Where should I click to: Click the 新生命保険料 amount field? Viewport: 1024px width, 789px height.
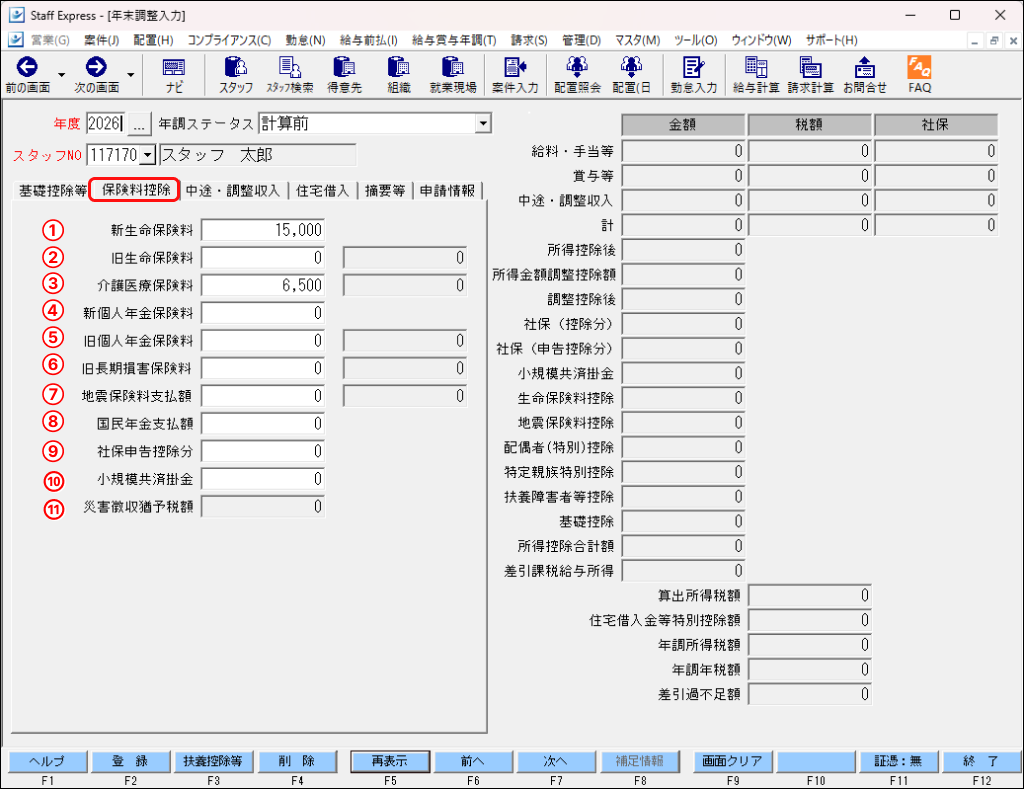tap(263, 230)
